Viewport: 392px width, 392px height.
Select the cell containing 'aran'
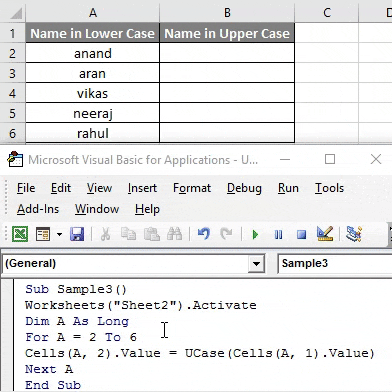(93, 73)
